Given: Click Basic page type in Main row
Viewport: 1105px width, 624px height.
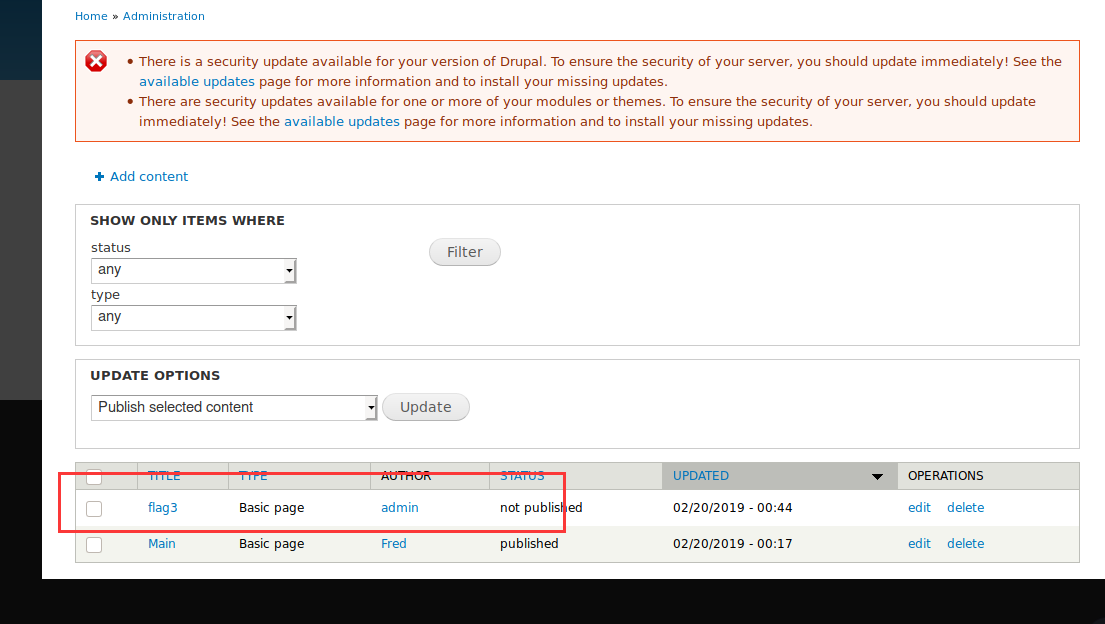Looking at the screenshot, I should tap(271, 544).
